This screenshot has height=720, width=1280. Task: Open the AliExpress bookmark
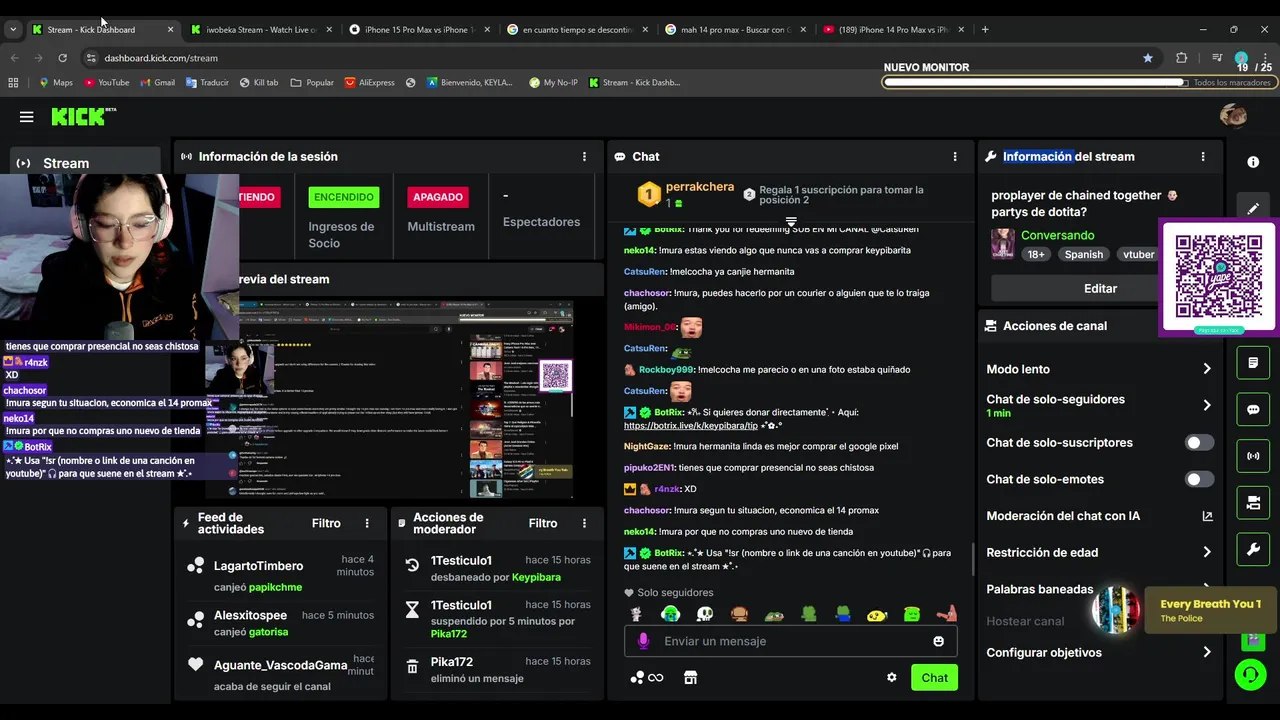click(369, 82)
